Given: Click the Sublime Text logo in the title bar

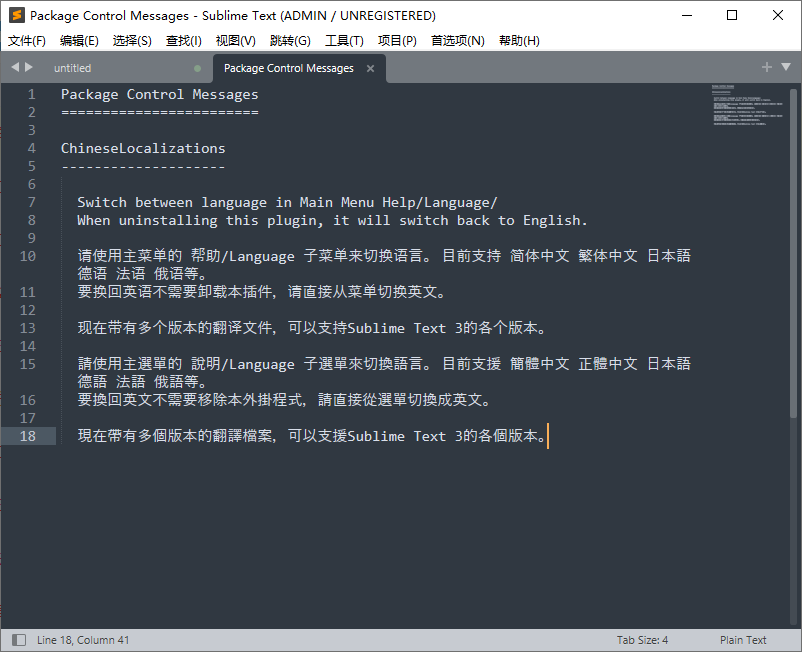Looking at the screenshot, I should point(15,15).
